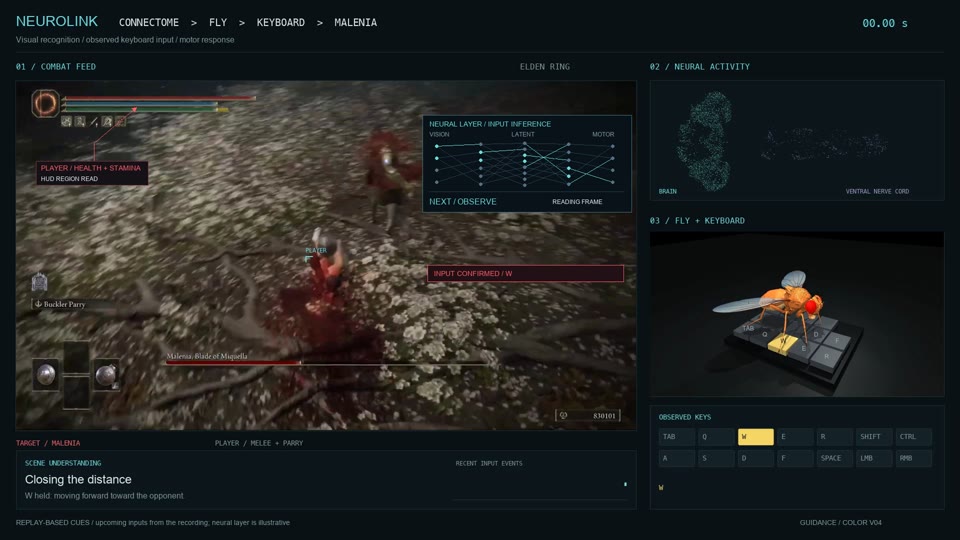Click the fourth status buff icon

107,122
